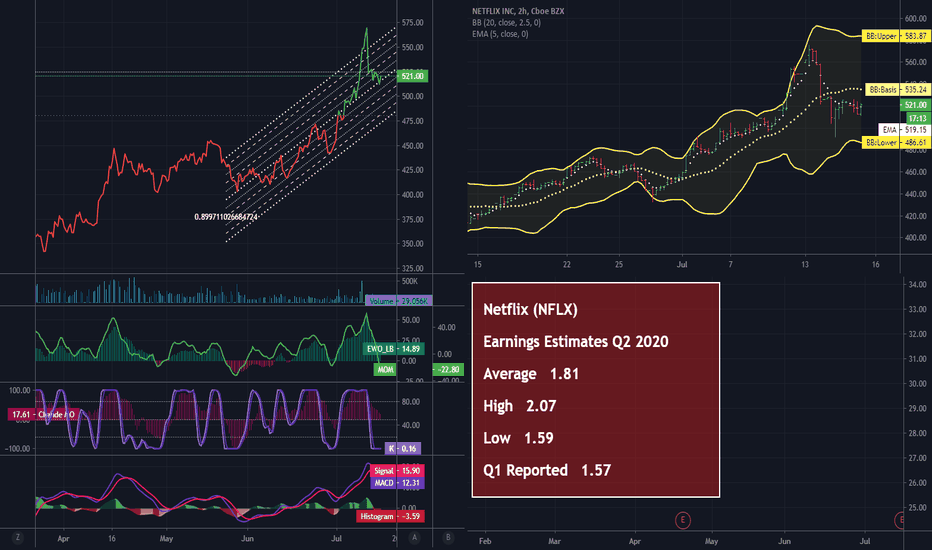Click the 500K volume axis label

click(x=410, y=281)
